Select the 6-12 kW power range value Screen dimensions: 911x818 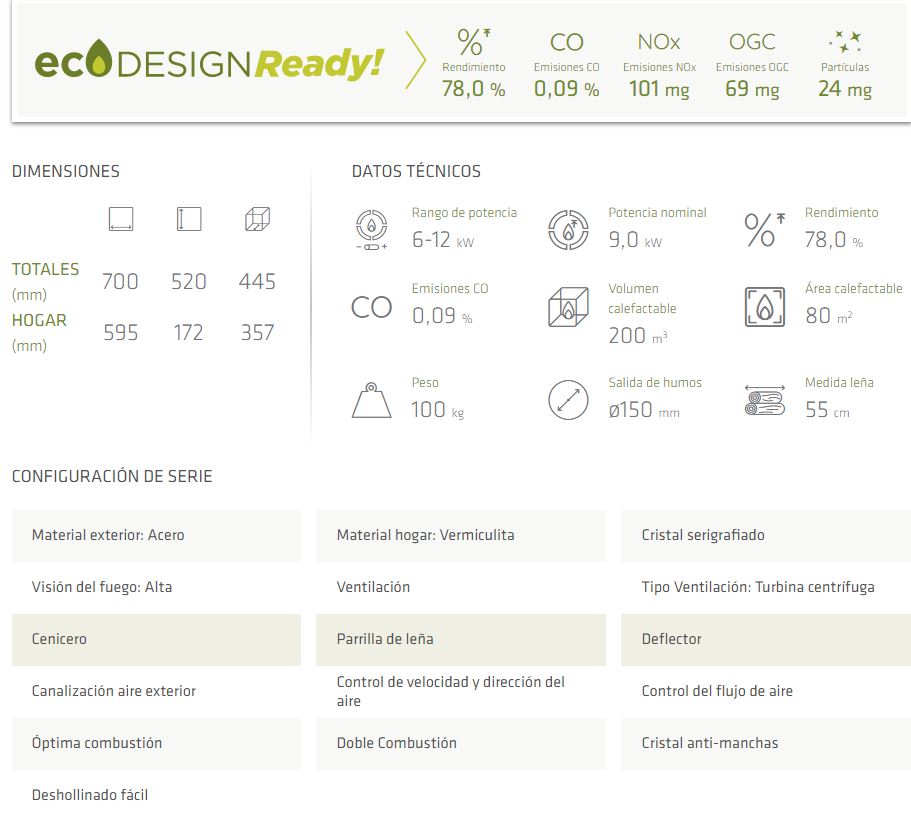[443, 239]
